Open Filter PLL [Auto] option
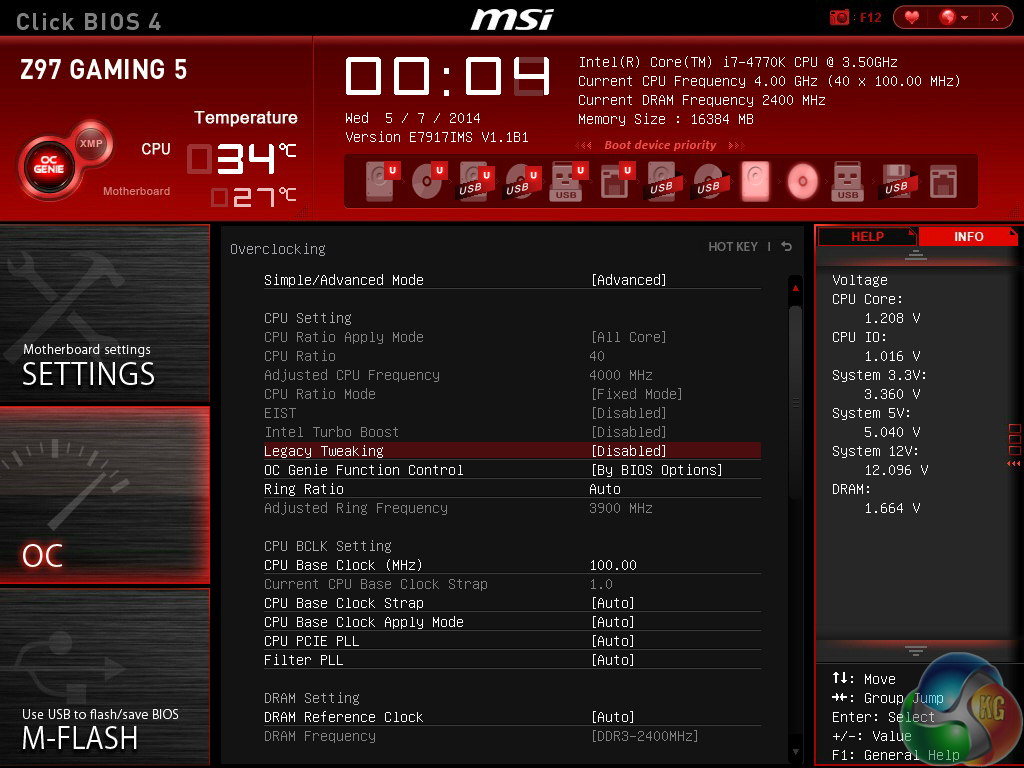Viewport: 1024px width, 768px height. [613, 660]
